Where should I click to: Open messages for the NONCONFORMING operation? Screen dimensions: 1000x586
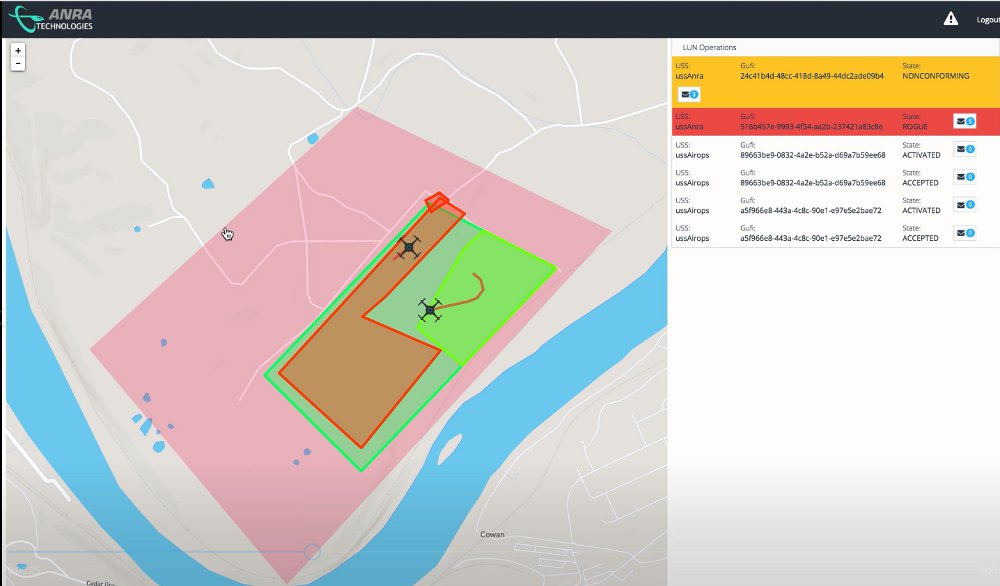point(689,94)
